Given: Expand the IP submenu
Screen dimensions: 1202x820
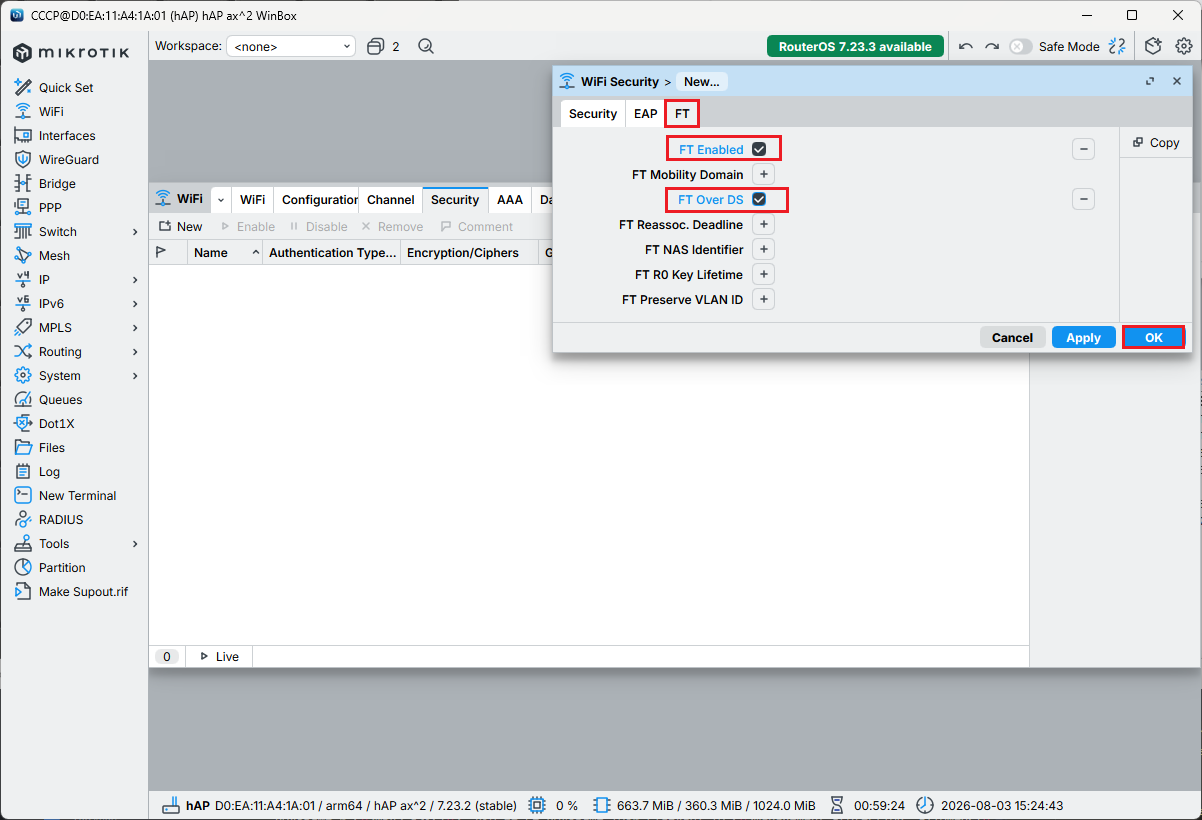Looking at the screenshot, I should tap(135, 279).
